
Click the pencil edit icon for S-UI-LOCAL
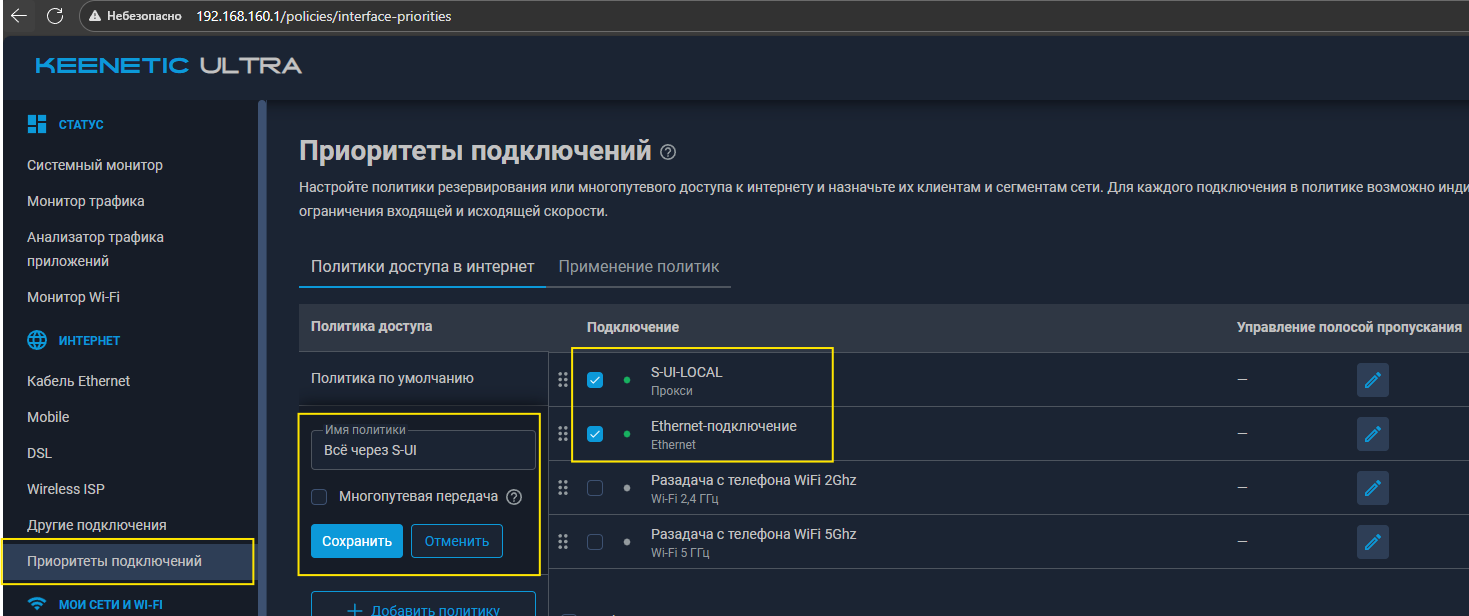1372,380
